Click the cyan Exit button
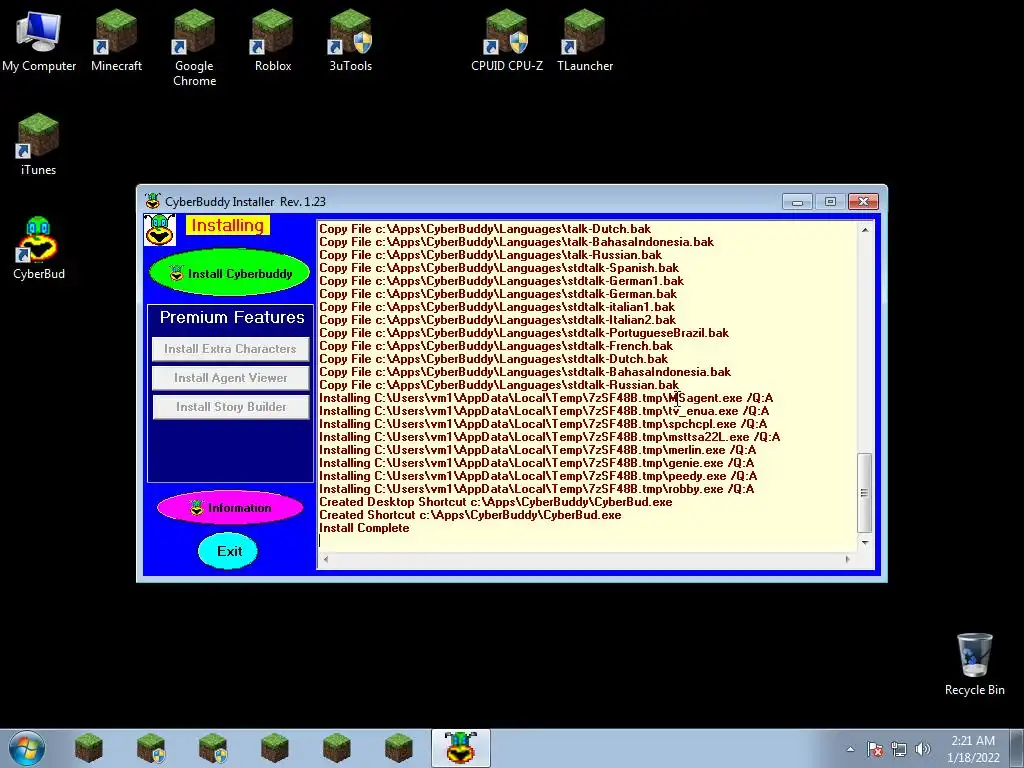Viewport: 1024px width, 768px height. click(229, 551)
